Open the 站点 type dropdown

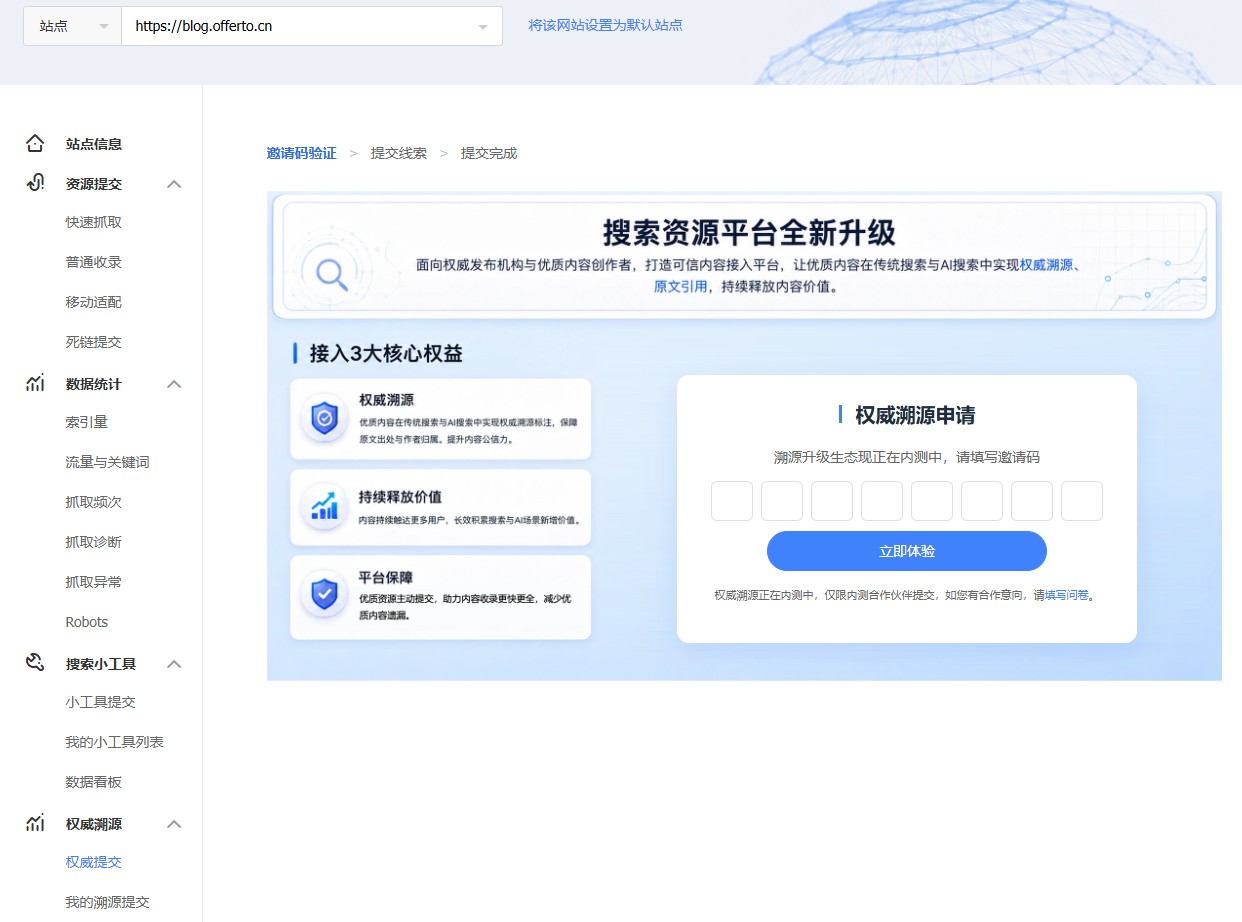coord(72,26)
